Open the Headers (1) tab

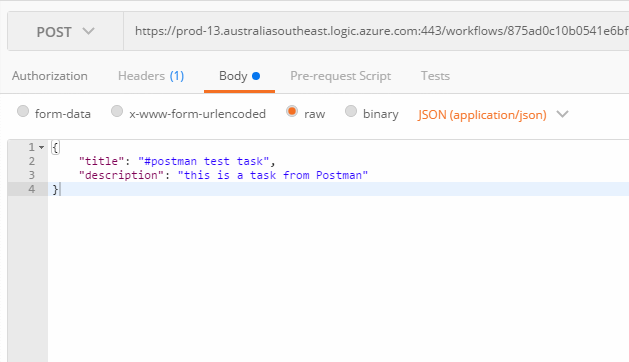pos(151,76)
